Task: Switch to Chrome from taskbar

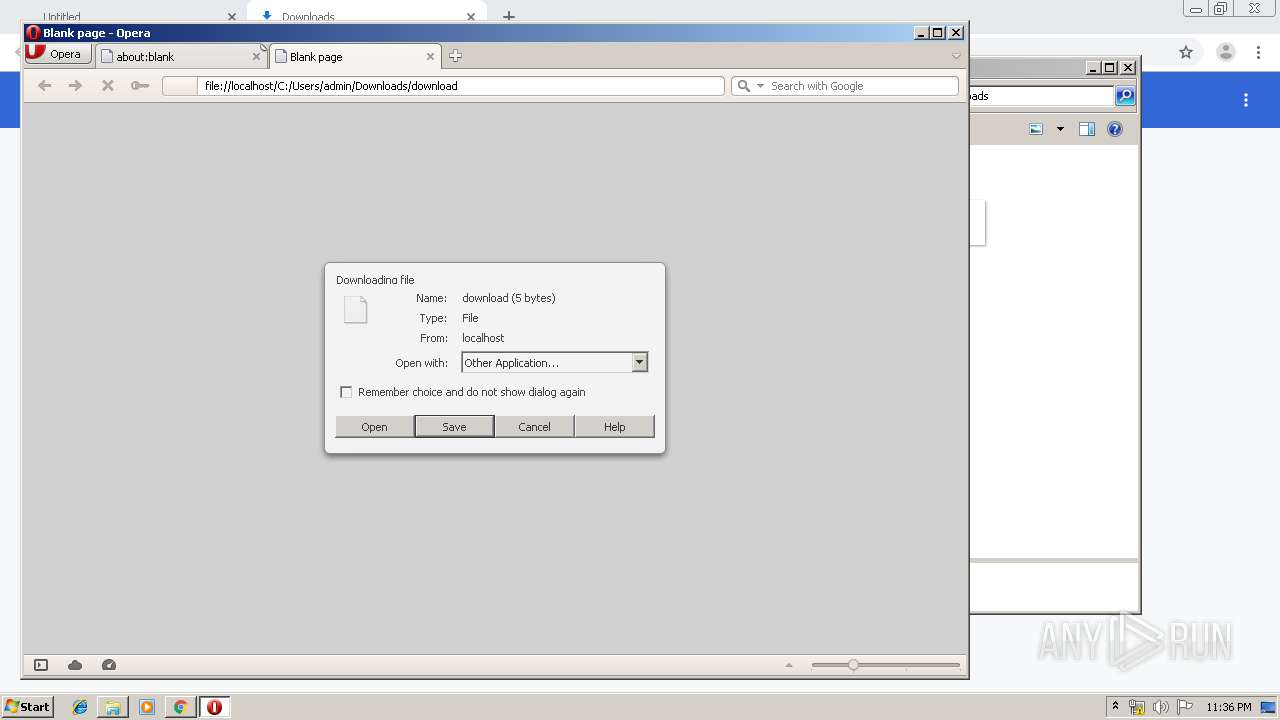Action: [x=180, y=707]
